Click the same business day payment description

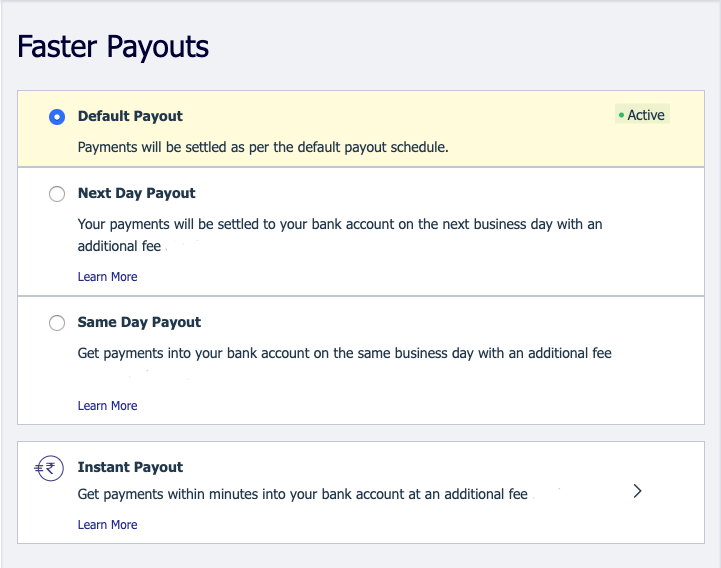click(344, 353)
